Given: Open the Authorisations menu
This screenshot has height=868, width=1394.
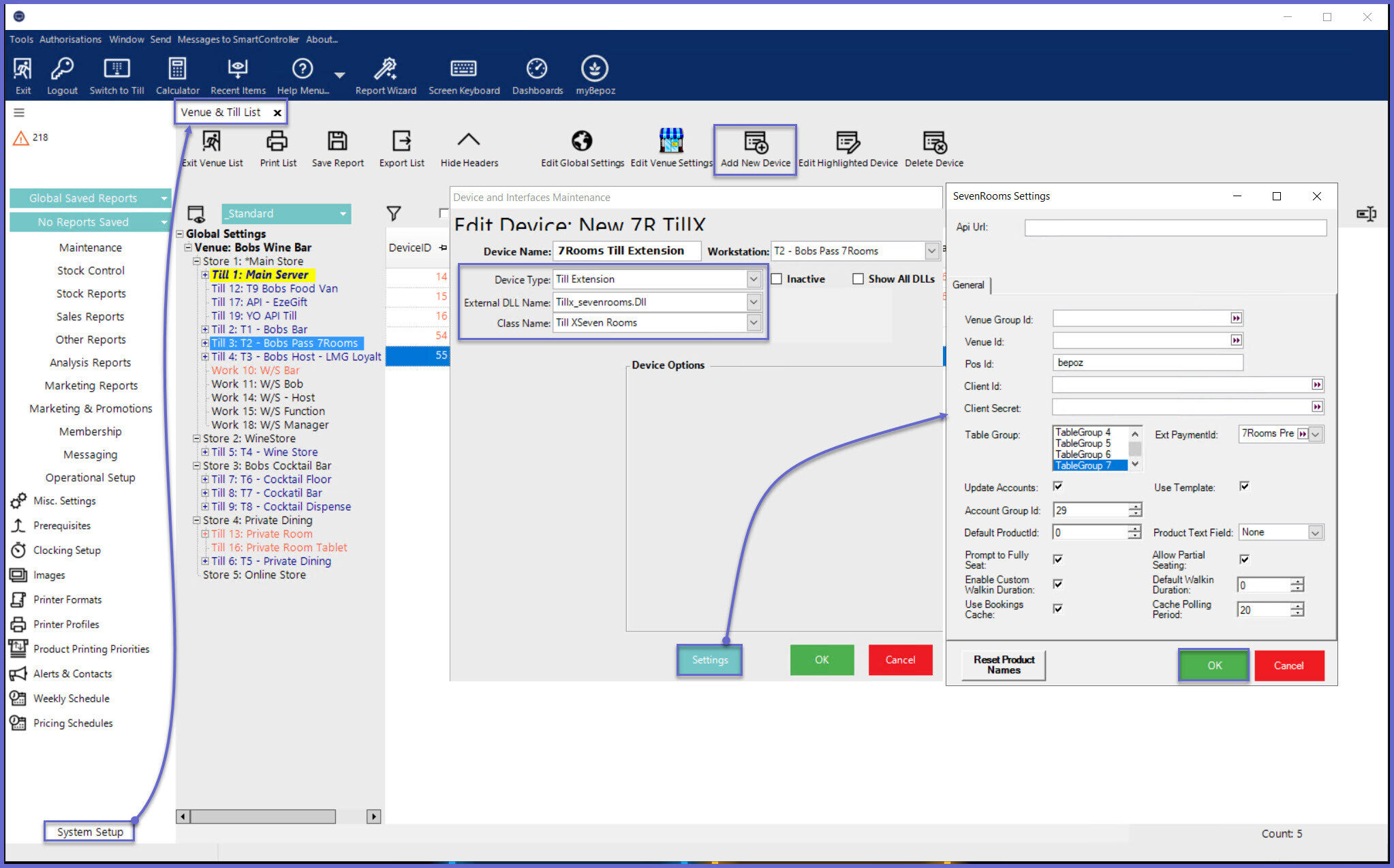Looking at the screenshot, I should click(70, 40).
